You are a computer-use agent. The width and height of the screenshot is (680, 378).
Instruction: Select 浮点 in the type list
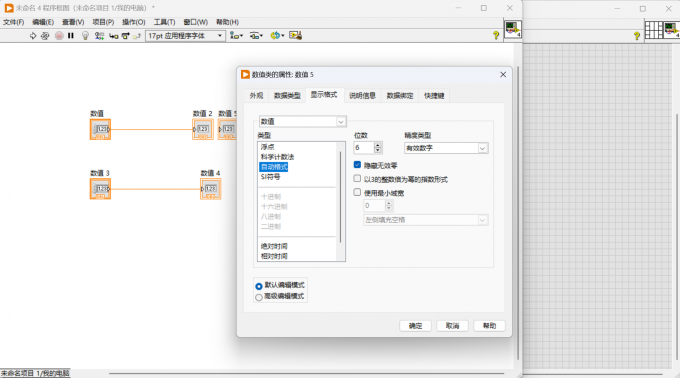tap(268, 147)
